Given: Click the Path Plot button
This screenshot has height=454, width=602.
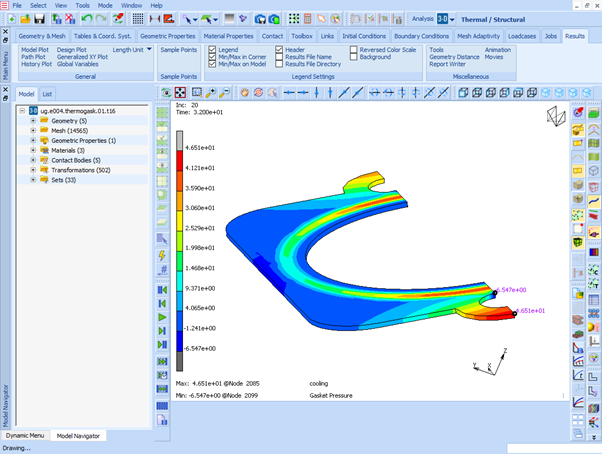Looking at the screenshot, I should [x=34, y=57].
